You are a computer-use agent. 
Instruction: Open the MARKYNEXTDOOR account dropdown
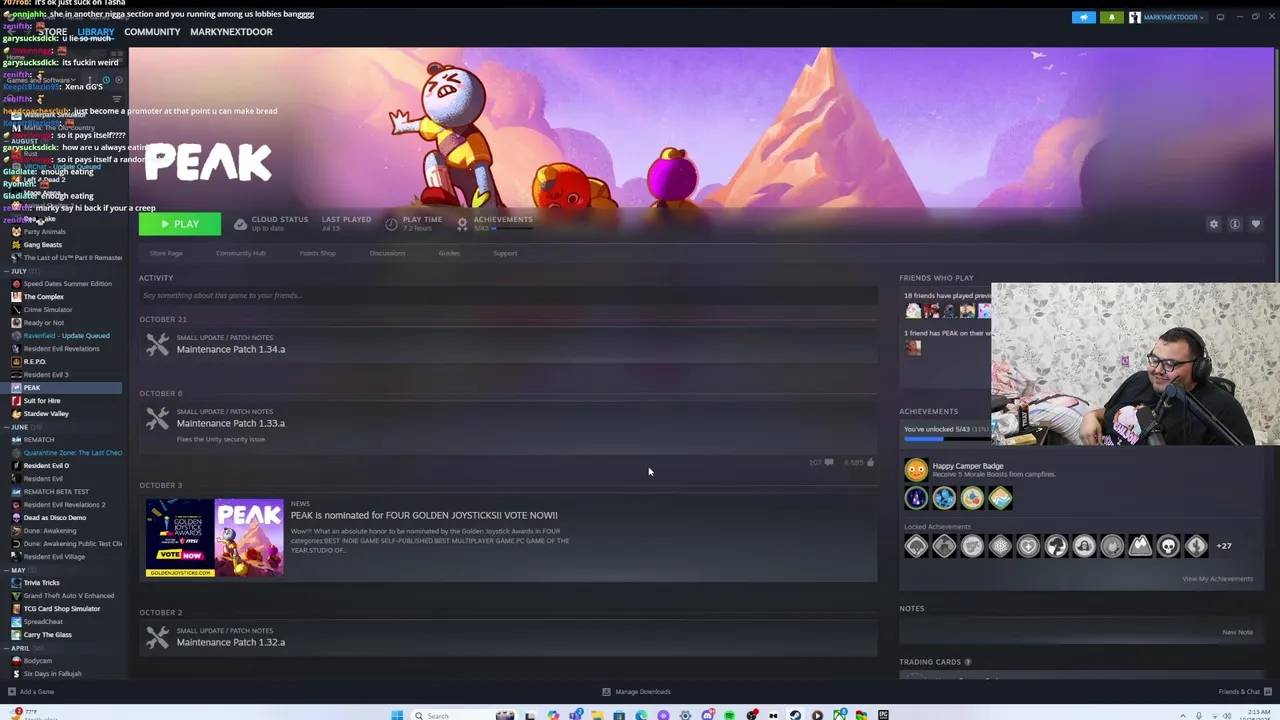point(1168,17)
